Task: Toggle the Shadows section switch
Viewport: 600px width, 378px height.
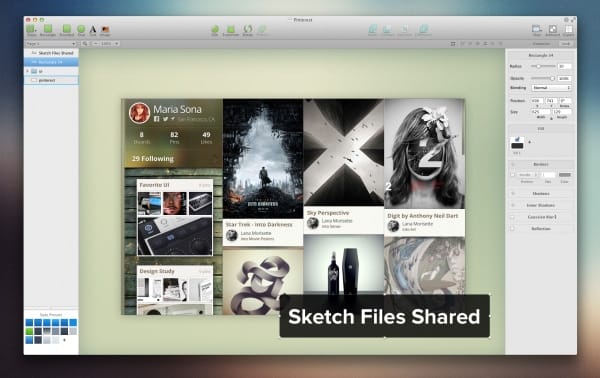Action: [513, 194]
